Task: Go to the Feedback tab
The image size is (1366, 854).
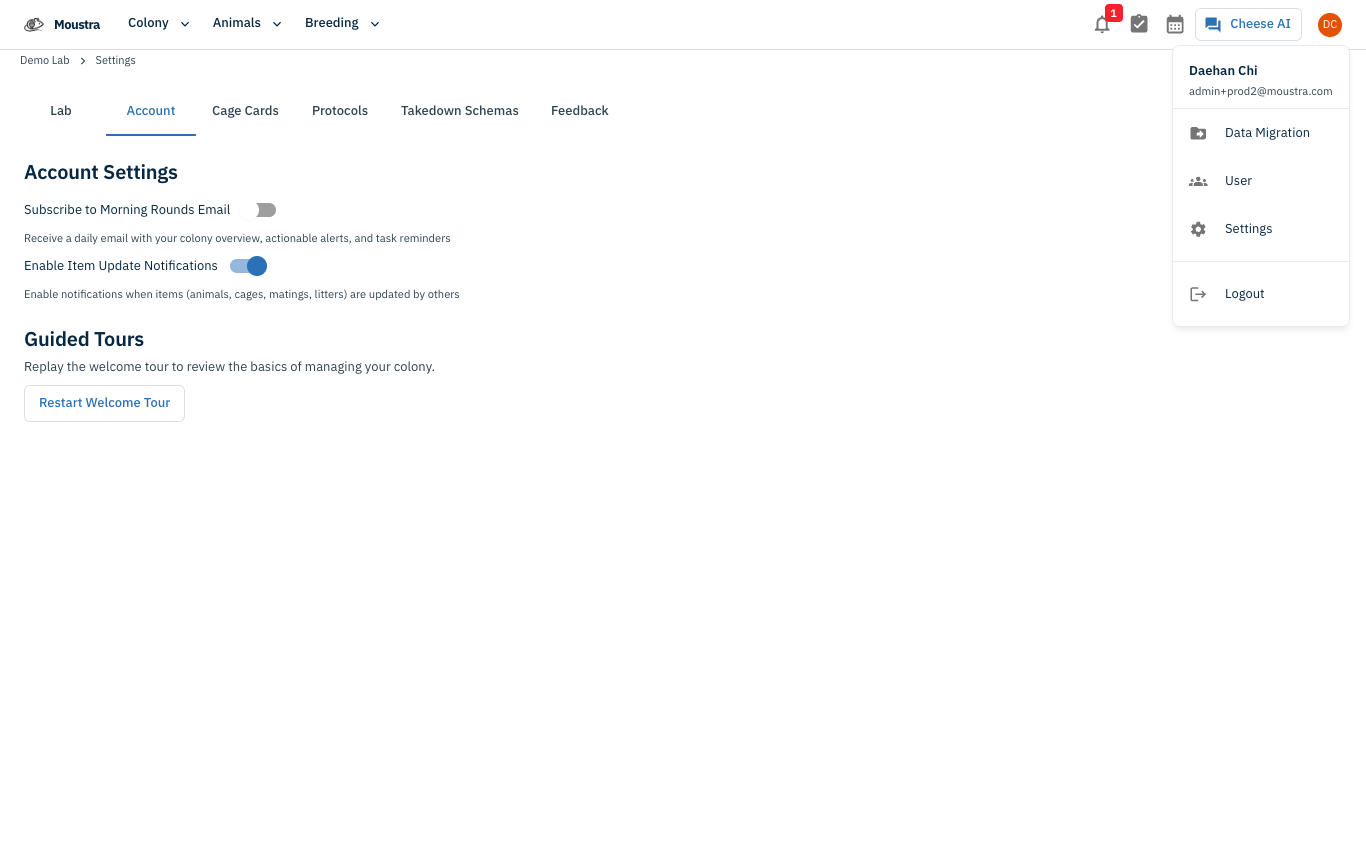Action: (580, 111)
